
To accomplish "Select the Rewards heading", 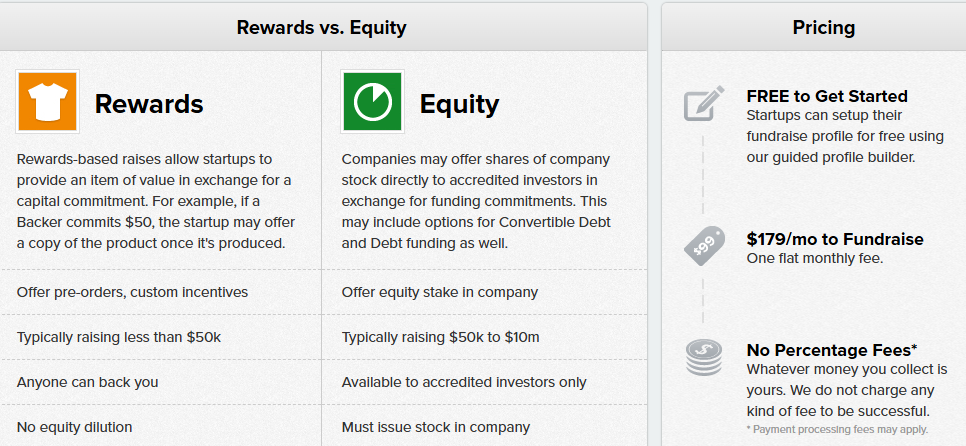I will tap(149, 103).
